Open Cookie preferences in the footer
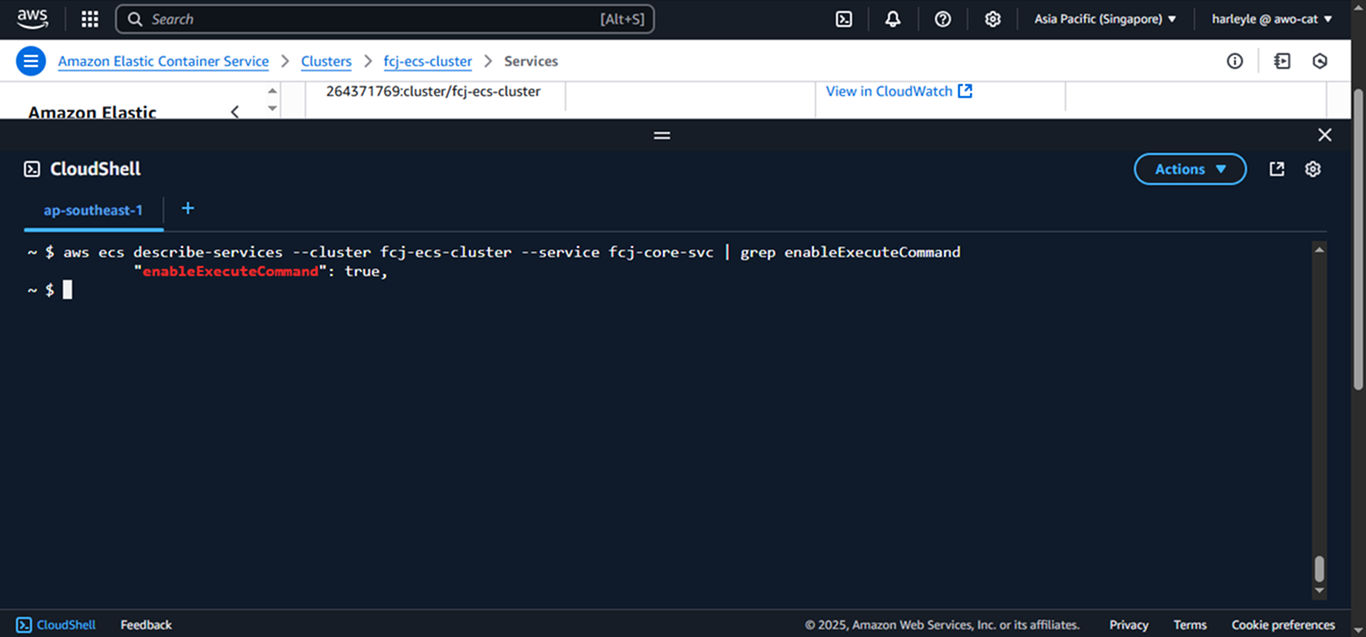Viewport: 1366px width, 637px height. pos(1283,625)
